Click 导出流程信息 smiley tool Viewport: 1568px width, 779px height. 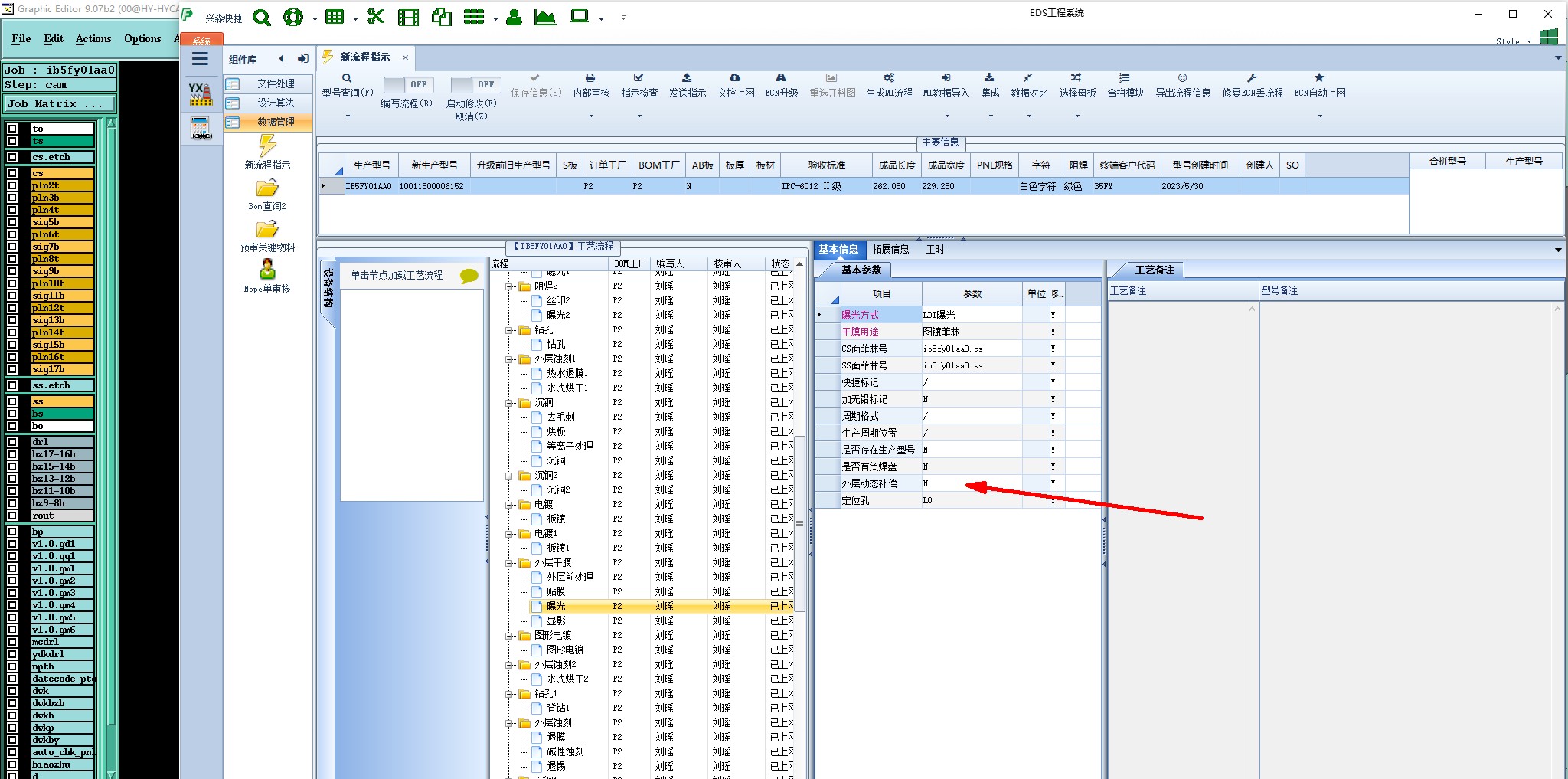click(x=1183, y=85)
